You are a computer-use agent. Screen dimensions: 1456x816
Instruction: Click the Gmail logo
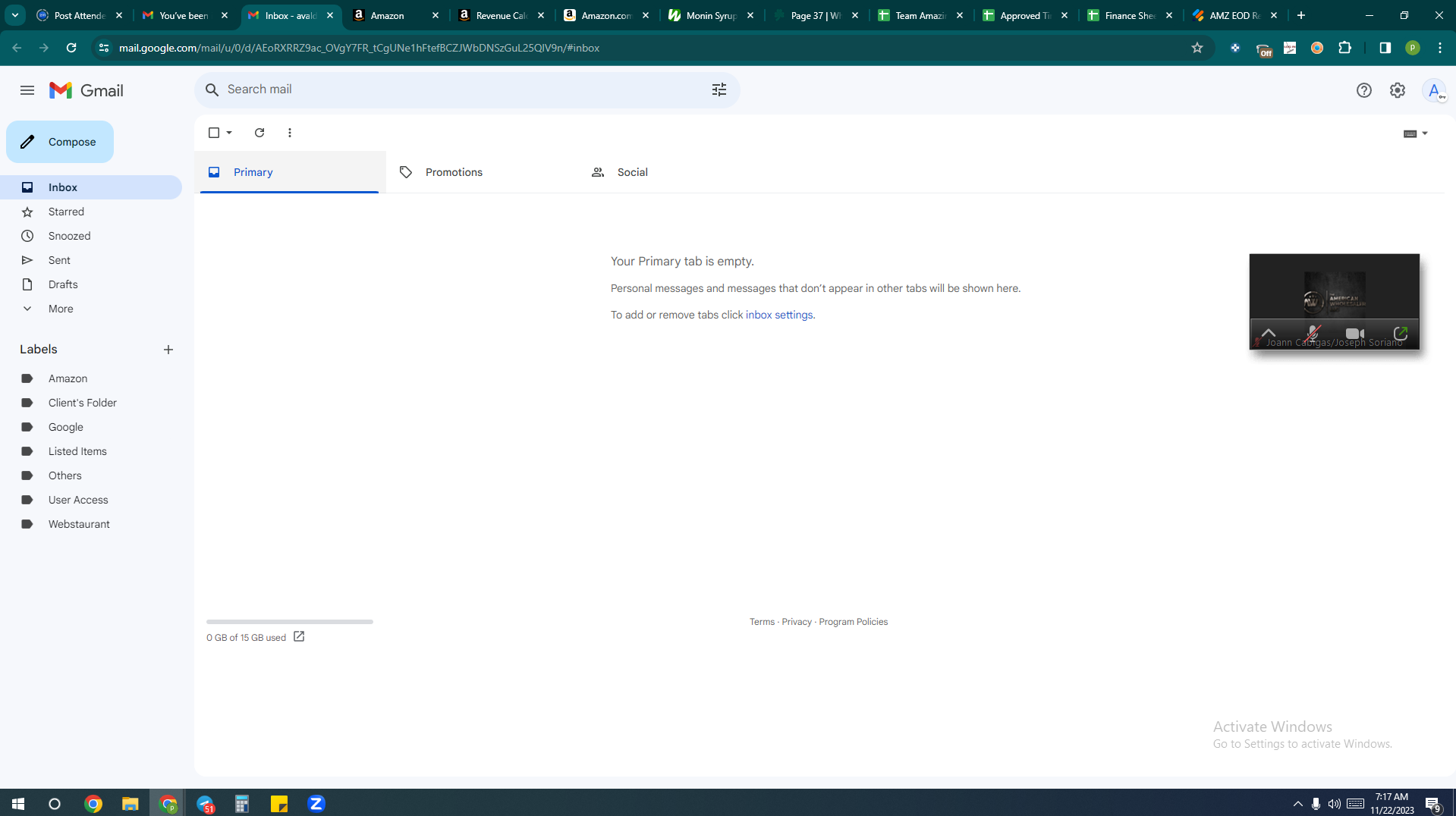86,90
